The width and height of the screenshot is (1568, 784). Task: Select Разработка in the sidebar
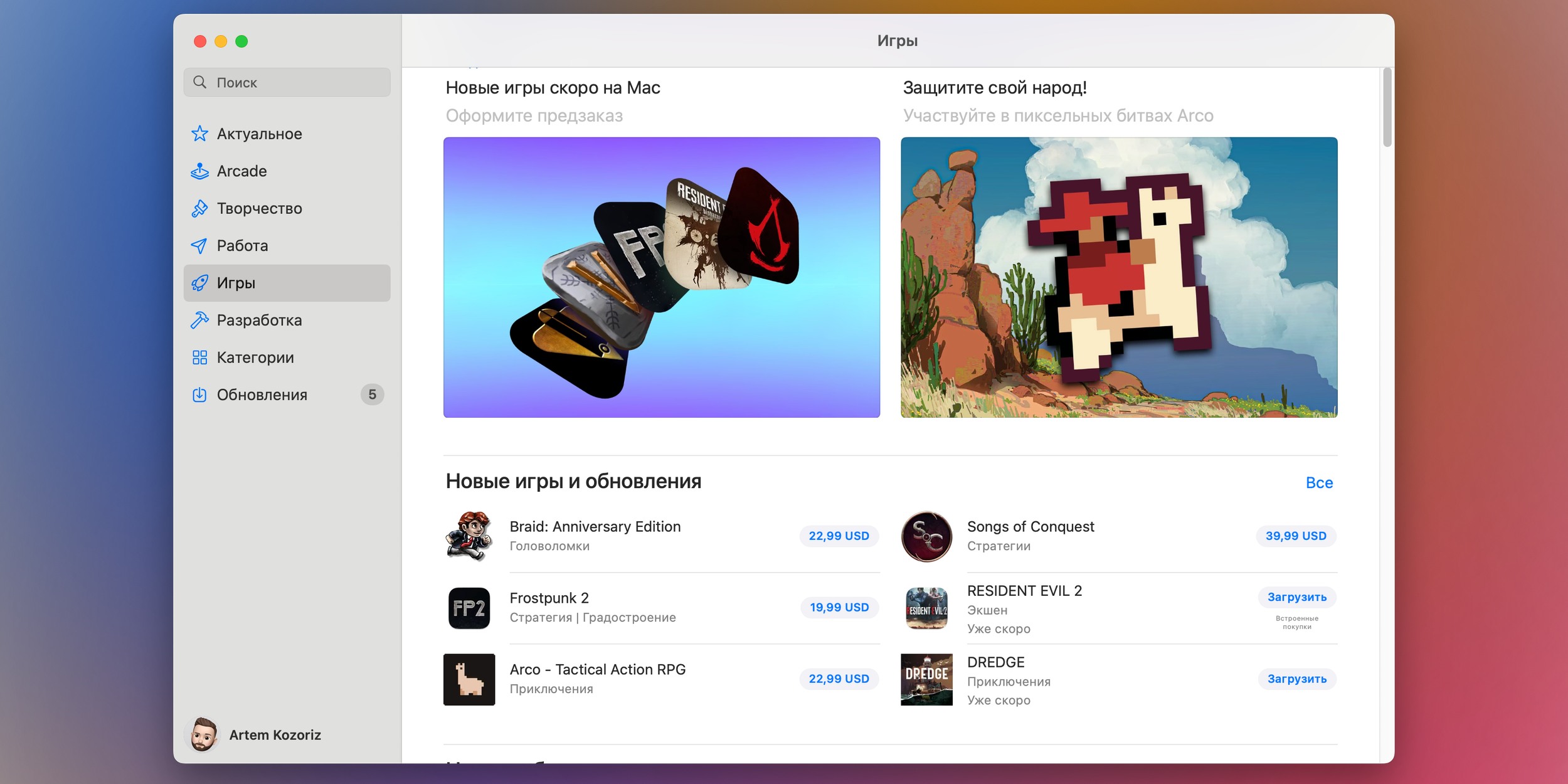[287, 320]
